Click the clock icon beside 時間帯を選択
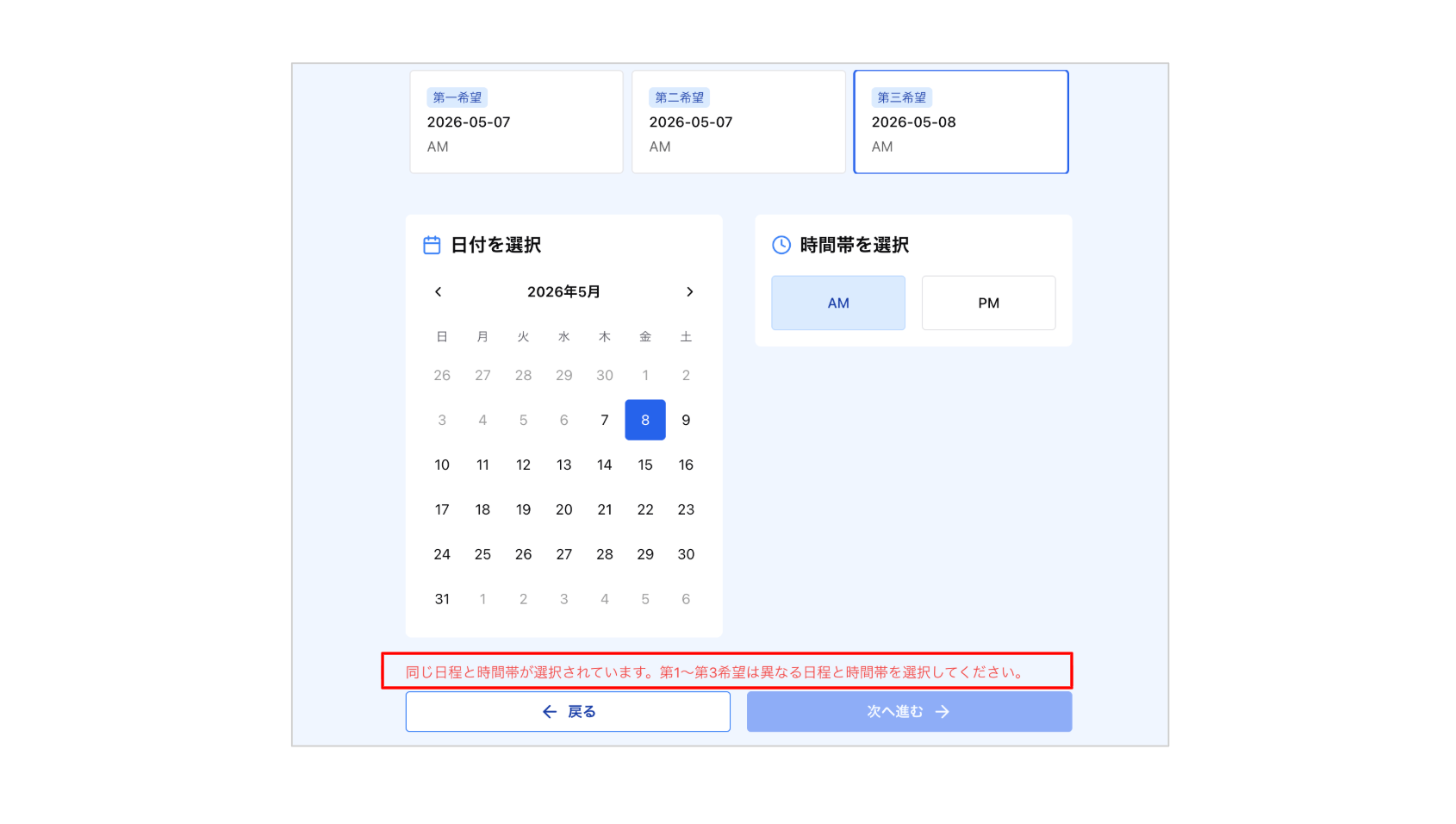Viewport: 1456px width, 824px height. click(x=781, y=245)
